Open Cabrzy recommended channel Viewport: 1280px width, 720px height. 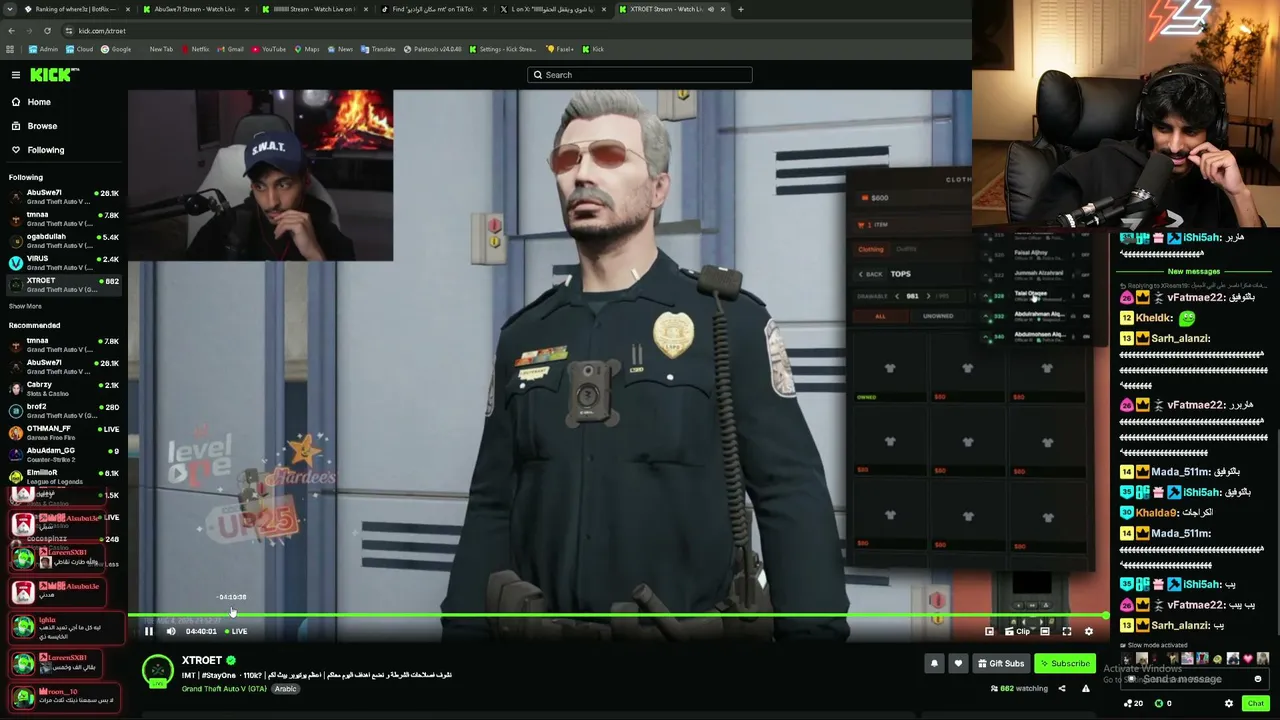pyautogui.click(x=63, y=389)
